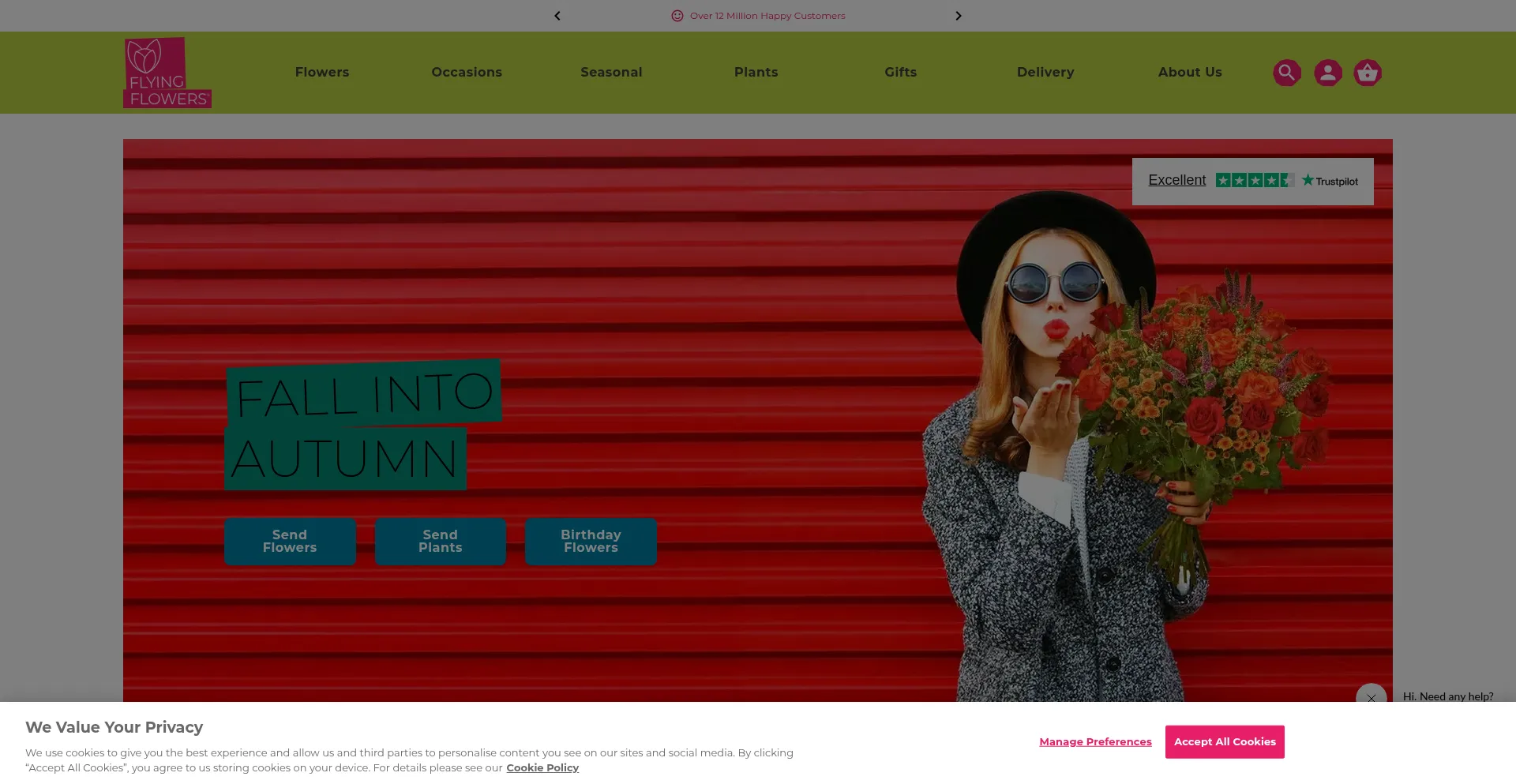This screenshot has height=784, width=1516.
Task: Click the Send Flowers button
Action: 290,542
